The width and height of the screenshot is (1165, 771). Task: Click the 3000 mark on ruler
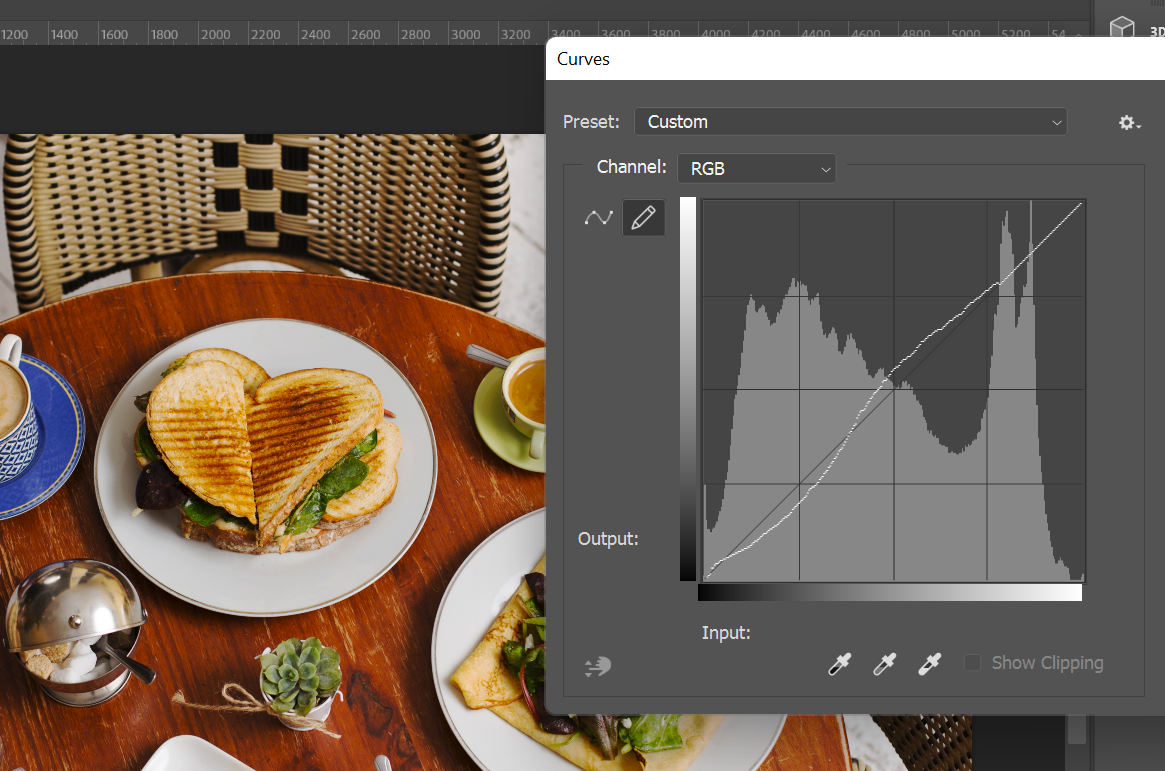click(465, 34)
